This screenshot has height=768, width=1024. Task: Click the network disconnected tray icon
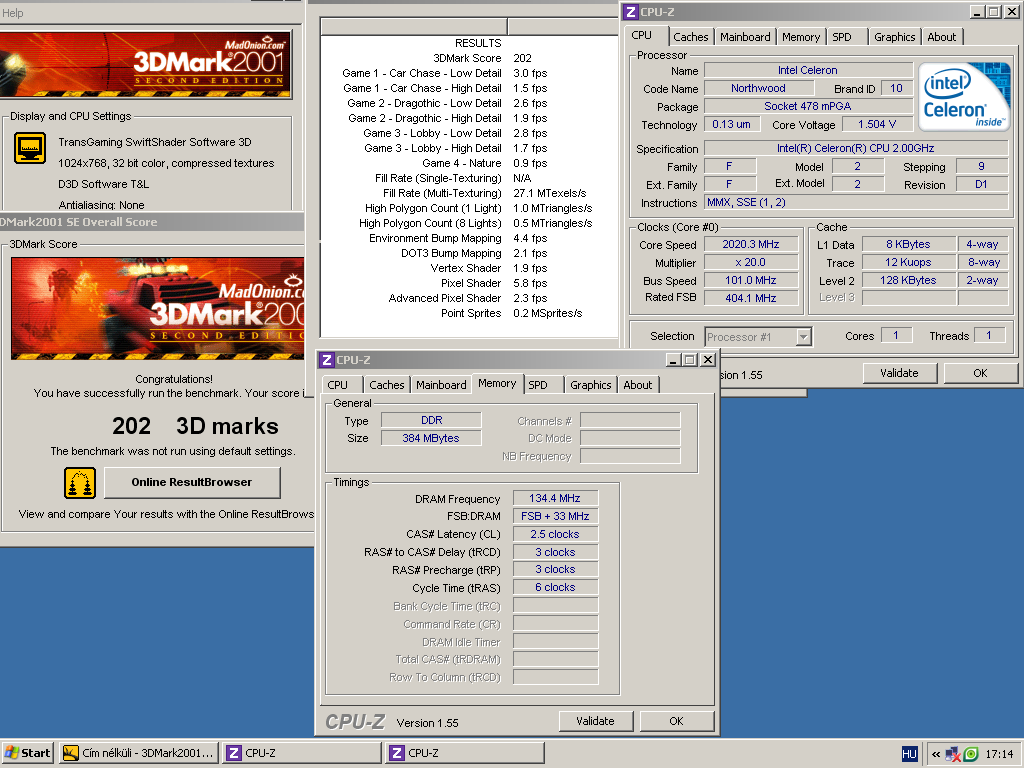click(x=953, y=754)
